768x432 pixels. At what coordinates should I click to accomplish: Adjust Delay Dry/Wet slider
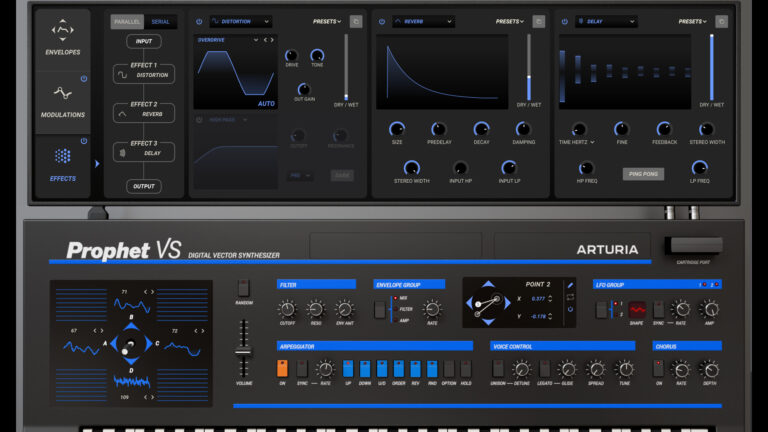(712, 67)
